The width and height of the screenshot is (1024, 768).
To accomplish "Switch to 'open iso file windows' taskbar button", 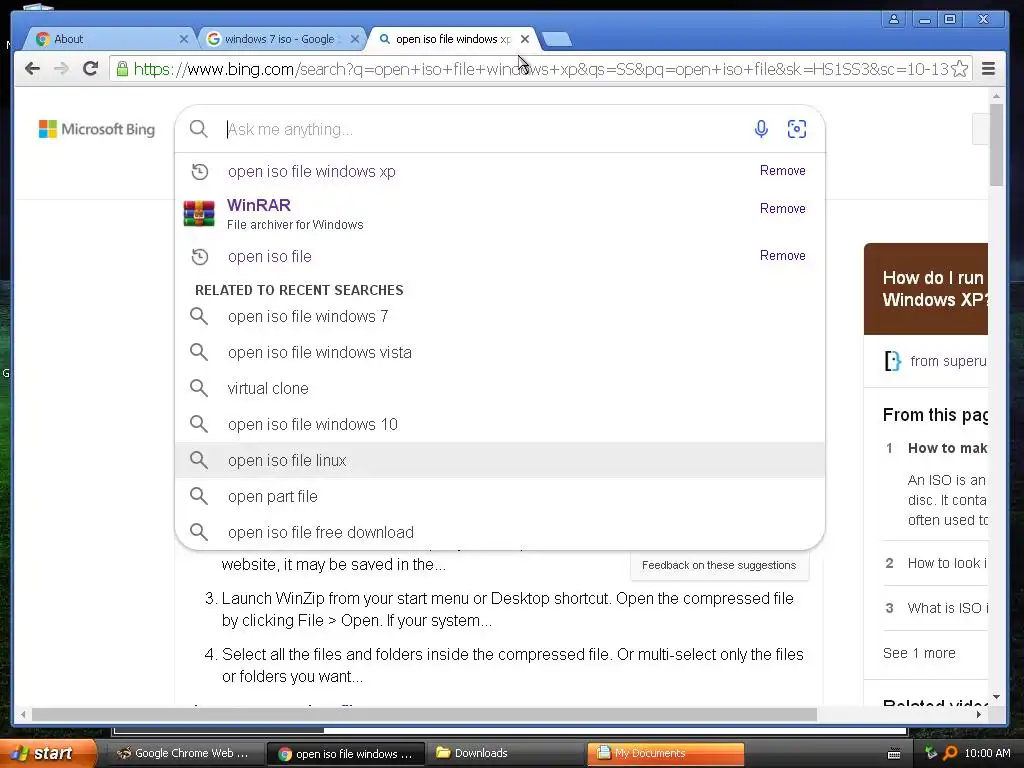I will pyautogui.click(x=346, y=754).
